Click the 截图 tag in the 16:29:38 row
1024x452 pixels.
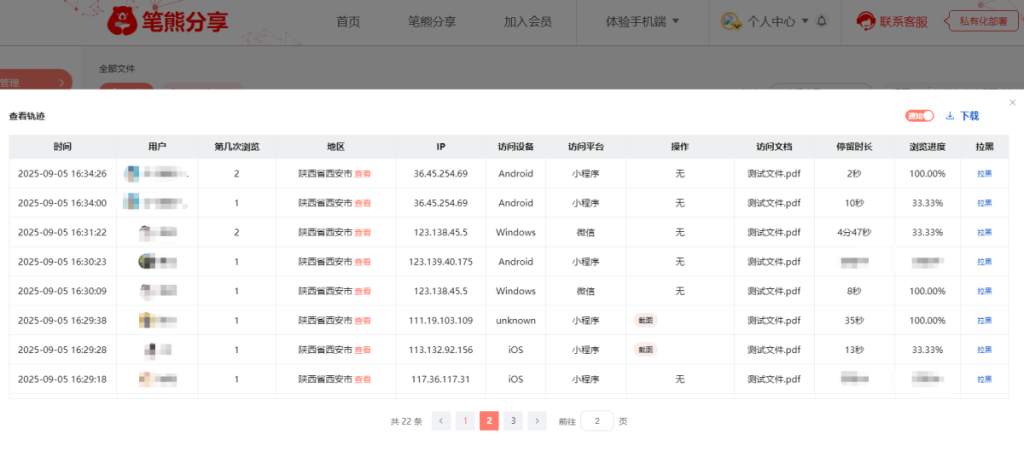pyautogui.click(x=645, y=320)
